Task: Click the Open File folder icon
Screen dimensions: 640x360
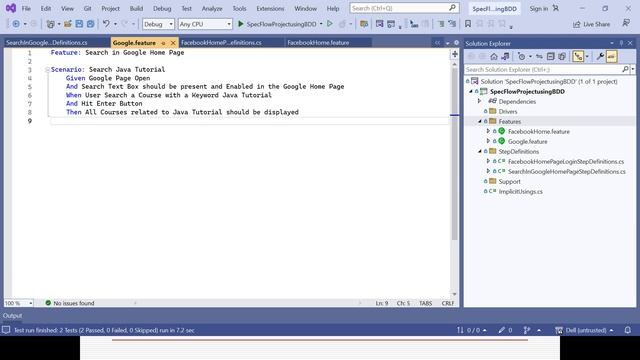Action: pos(68,24)
